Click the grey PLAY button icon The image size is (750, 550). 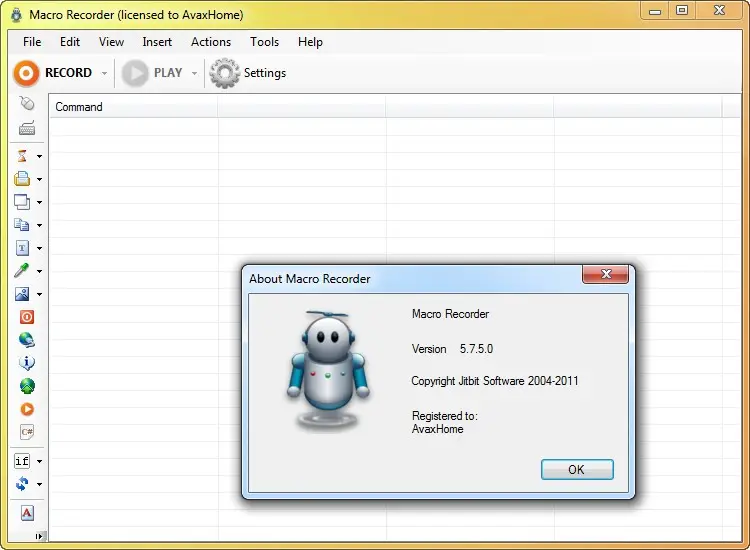pyautogui.click(x=135, y=73)
